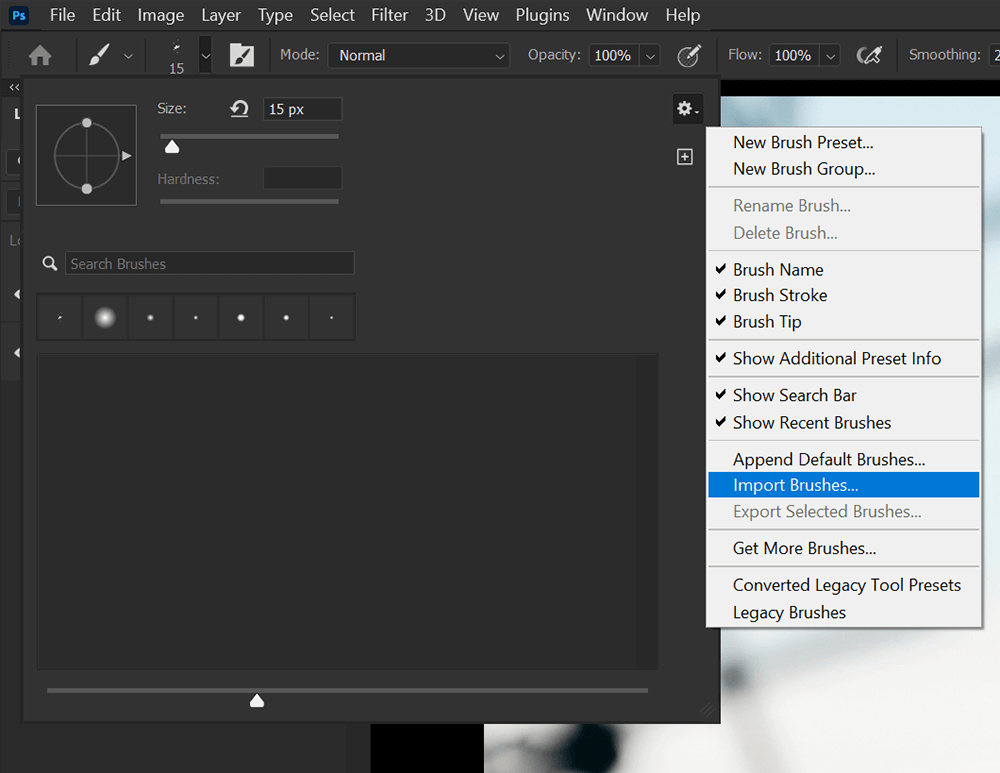The image size is (1000, 773).
Task: Open the Layer menu
Action: pos(221,15)
